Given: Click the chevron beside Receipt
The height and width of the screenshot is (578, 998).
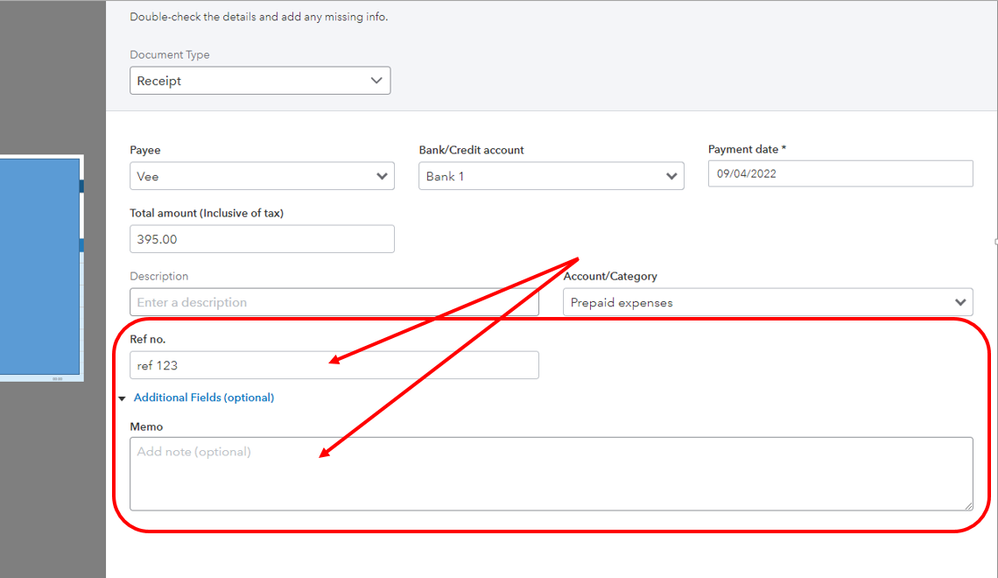Looking at the screenshot, I should 377,81.
